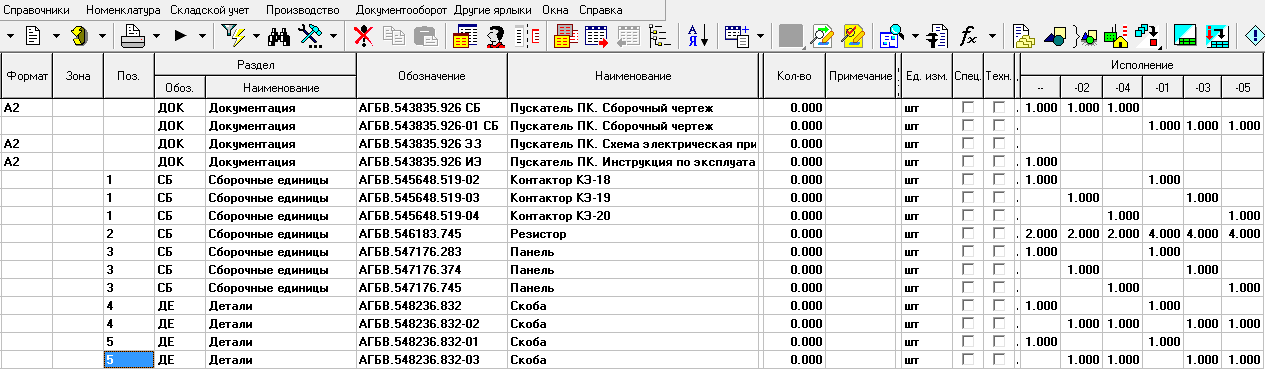The image size is (1265, 369).
Task: Open the Производство menu
Action: click(304, 9)
